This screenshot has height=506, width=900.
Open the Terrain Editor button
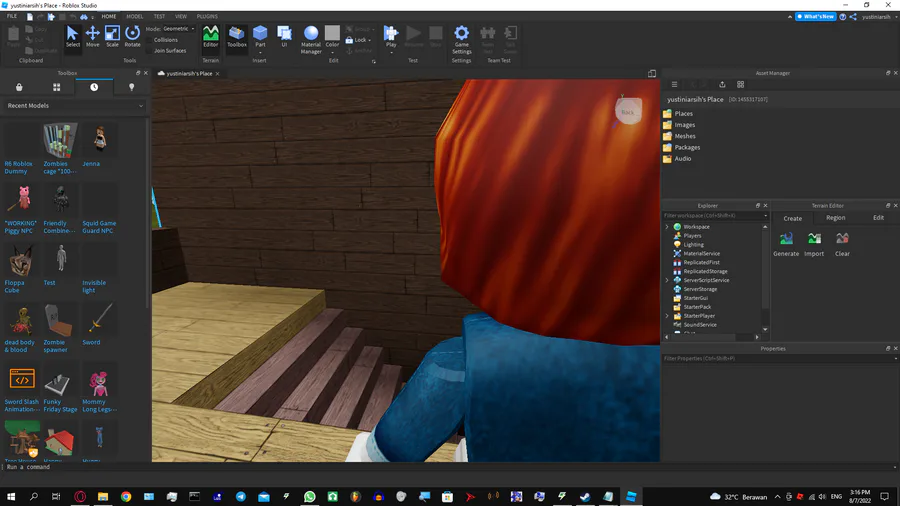pos(211,37)
